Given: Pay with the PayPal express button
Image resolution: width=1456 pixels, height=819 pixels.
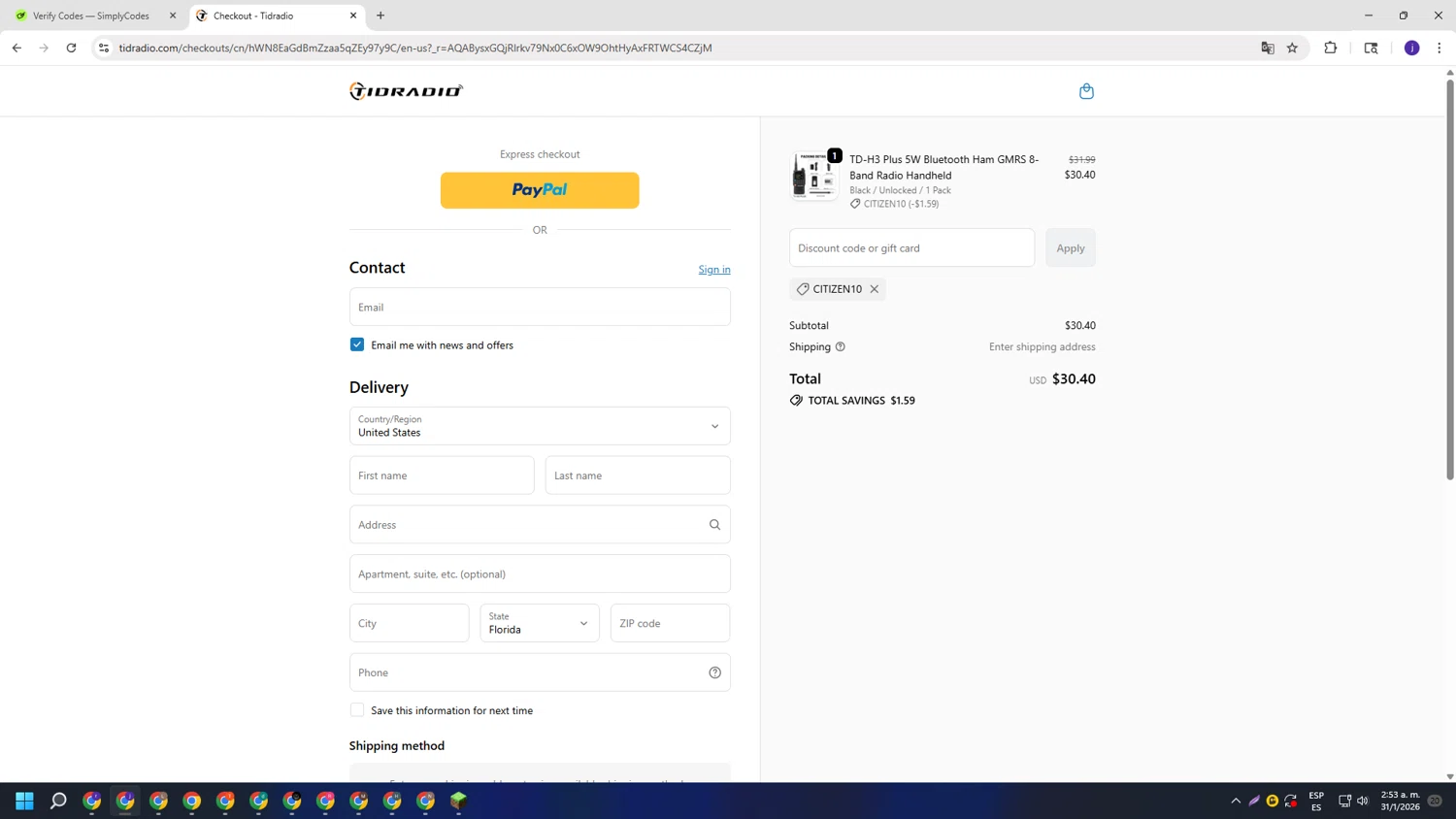Looking at the screenshot, I should [x=540, y=190].
